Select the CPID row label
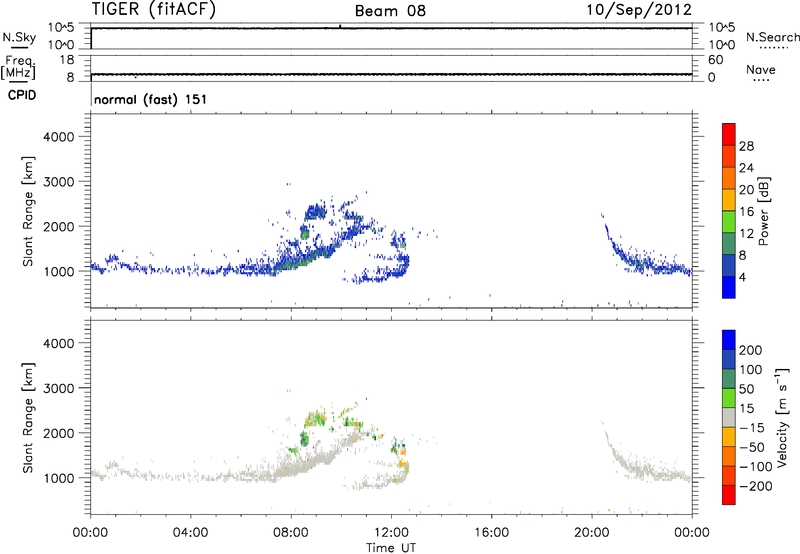800x554 pixels. 22,95
